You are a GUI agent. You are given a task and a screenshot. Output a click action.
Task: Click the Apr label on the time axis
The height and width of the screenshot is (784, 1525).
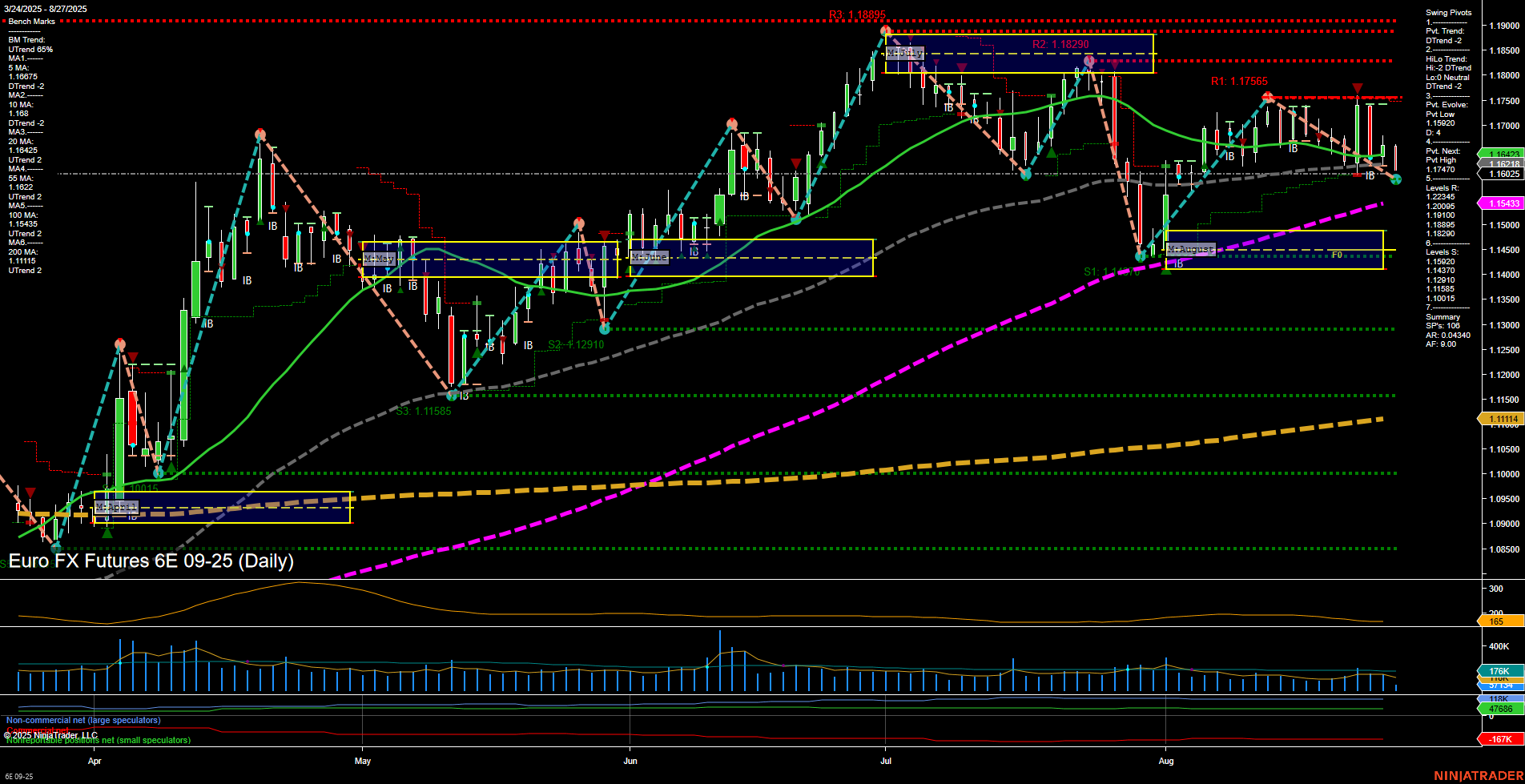(x=95, y=762)
